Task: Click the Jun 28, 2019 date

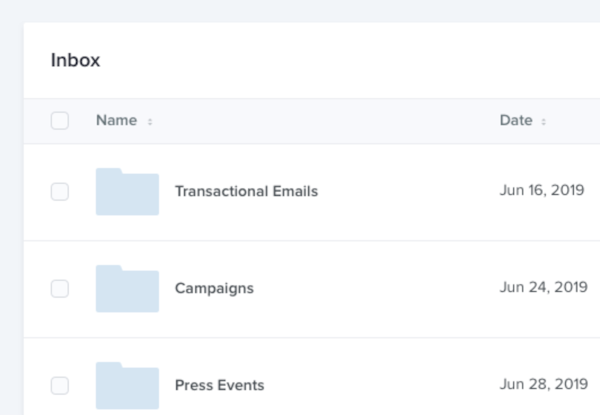Action: pyautogui.click(x=543, y=384)
